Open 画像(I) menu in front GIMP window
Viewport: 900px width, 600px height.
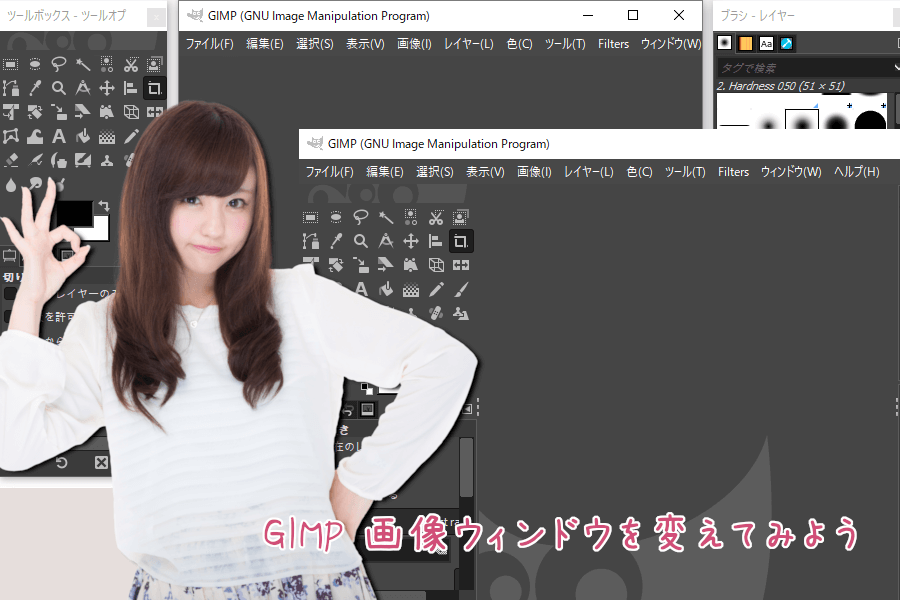[x=534, y=172]
